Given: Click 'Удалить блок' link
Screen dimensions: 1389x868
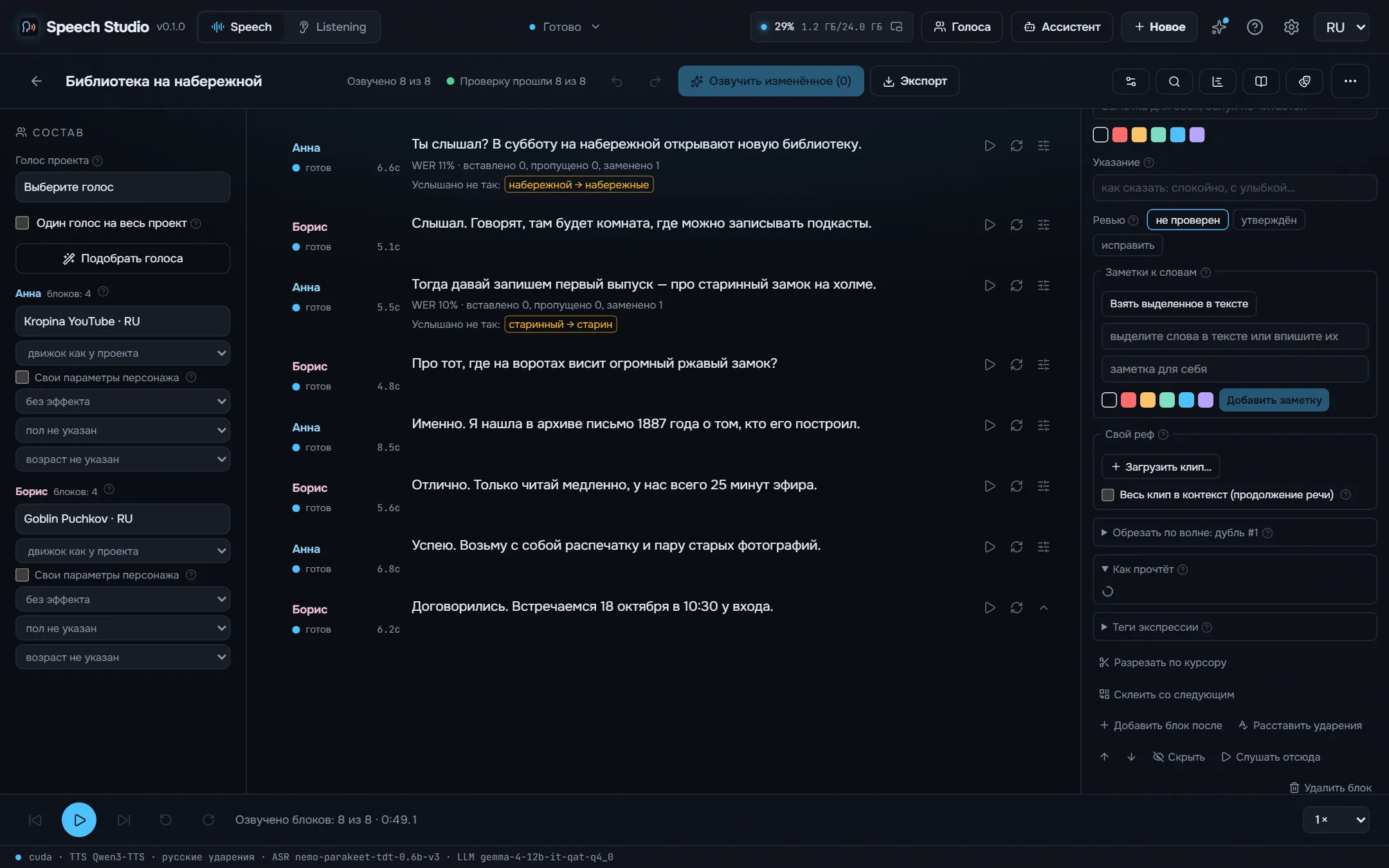Looking at the screenshot, I should click(1330, 788).
